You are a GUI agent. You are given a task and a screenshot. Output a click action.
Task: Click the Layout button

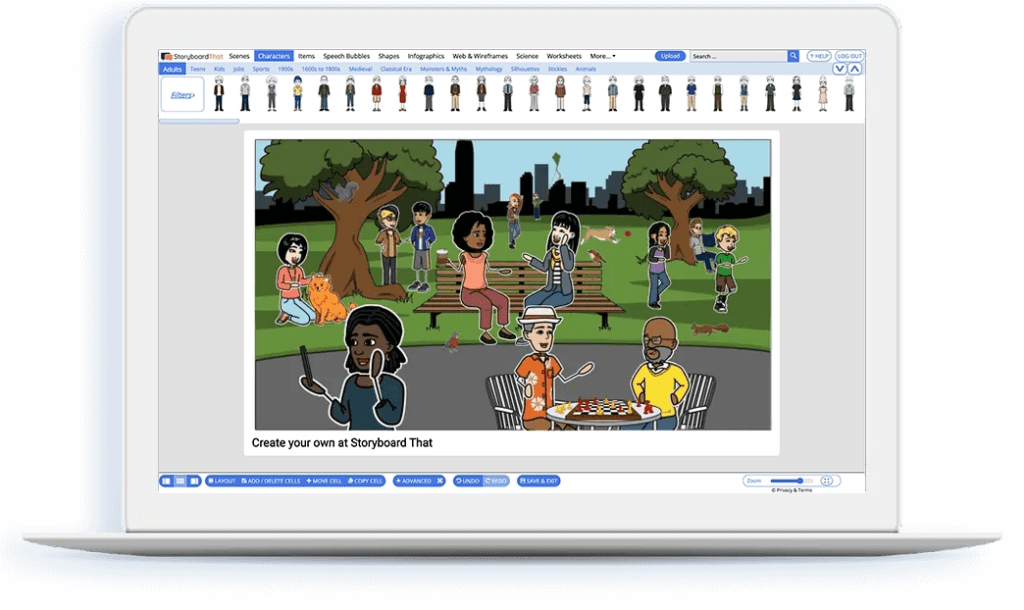(222, 481)
